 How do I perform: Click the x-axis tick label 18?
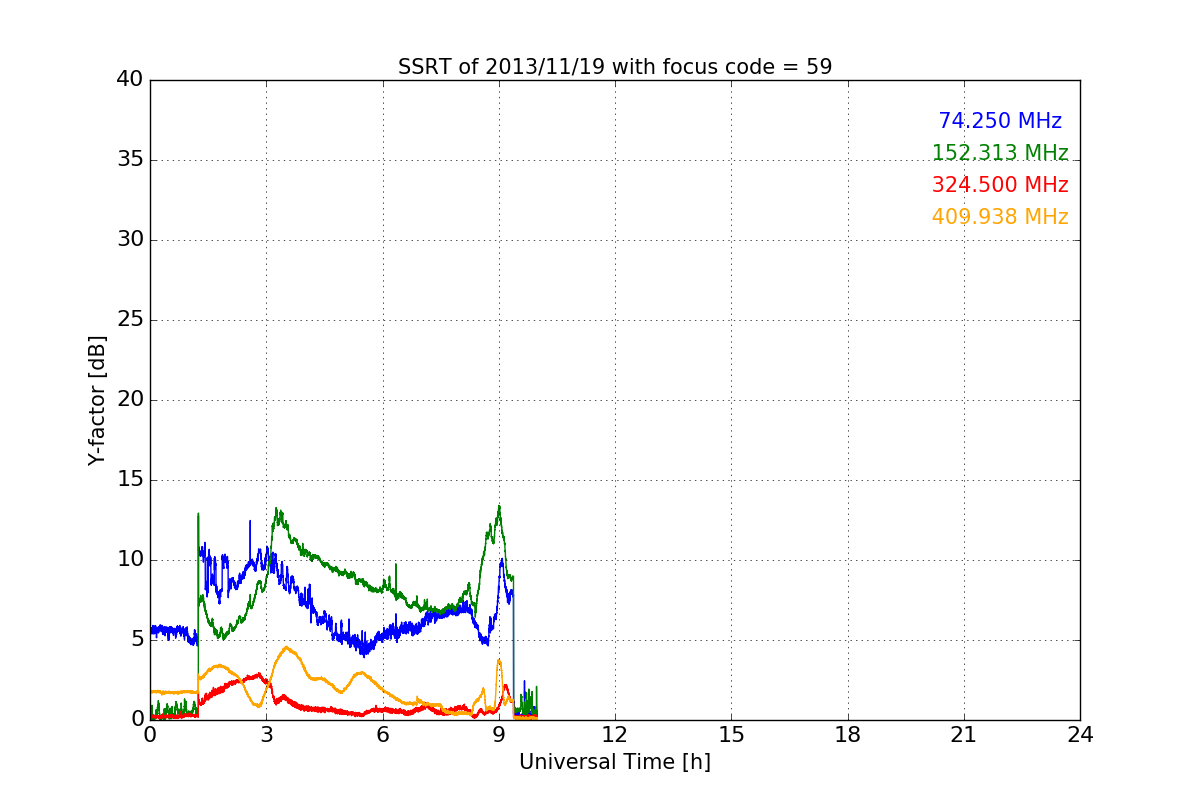pos(848,735)
